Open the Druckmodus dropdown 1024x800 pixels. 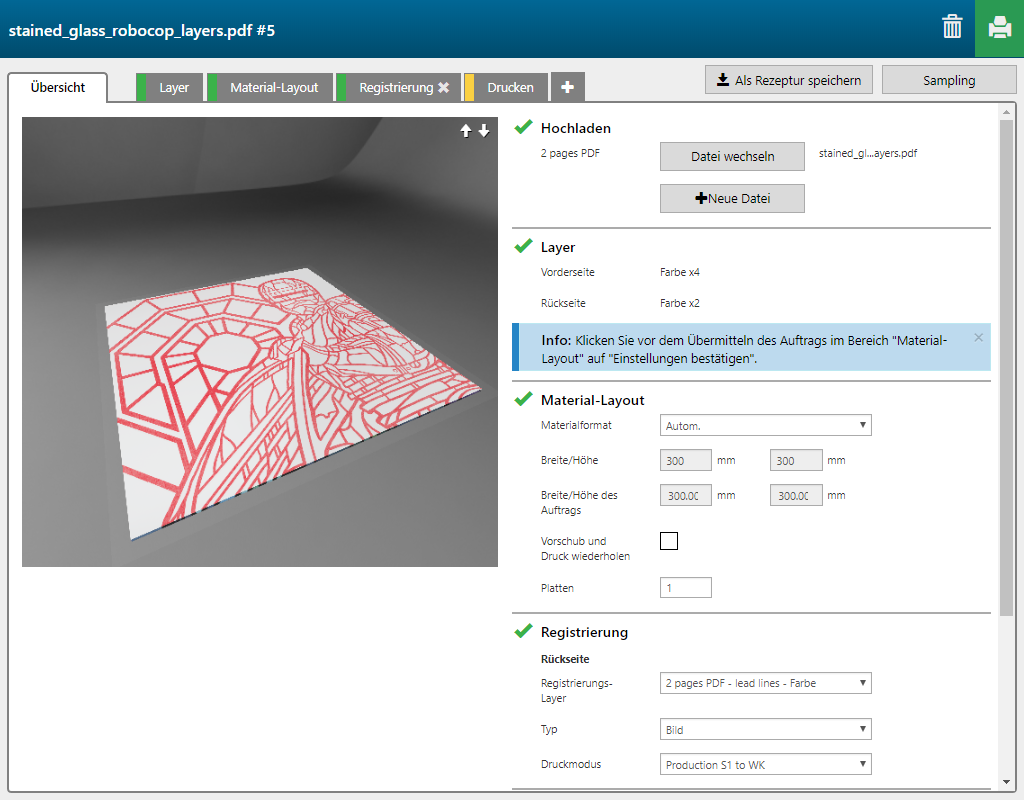click(x=765, y=764)
